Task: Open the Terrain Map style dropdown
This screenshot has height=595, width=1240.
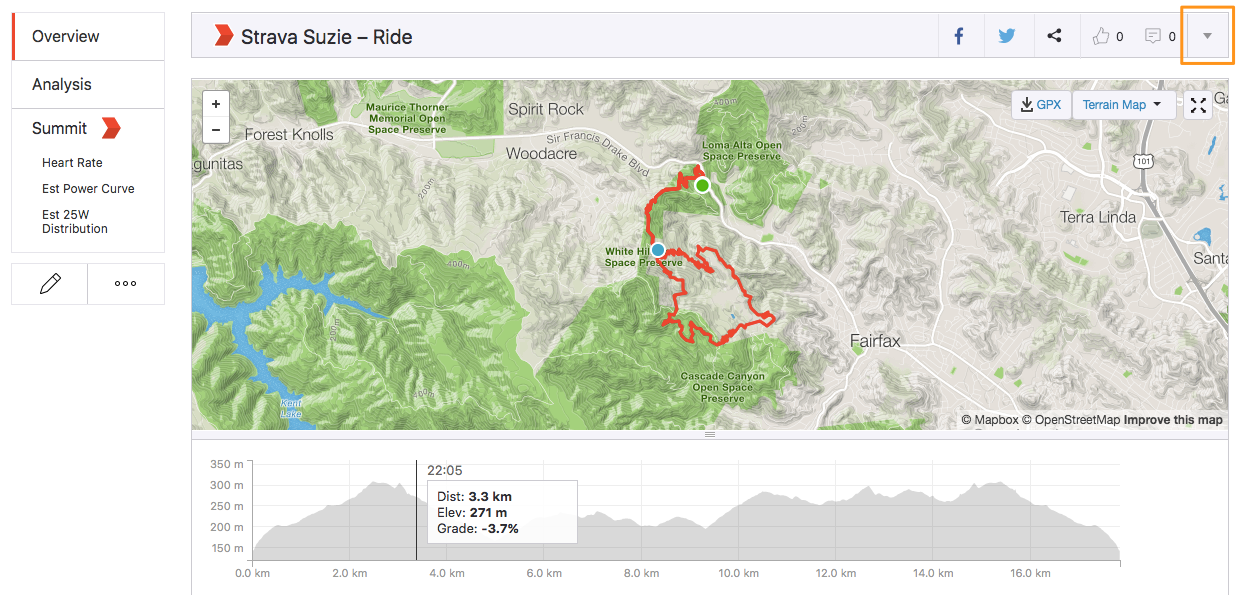Action: coord(1123,103)
